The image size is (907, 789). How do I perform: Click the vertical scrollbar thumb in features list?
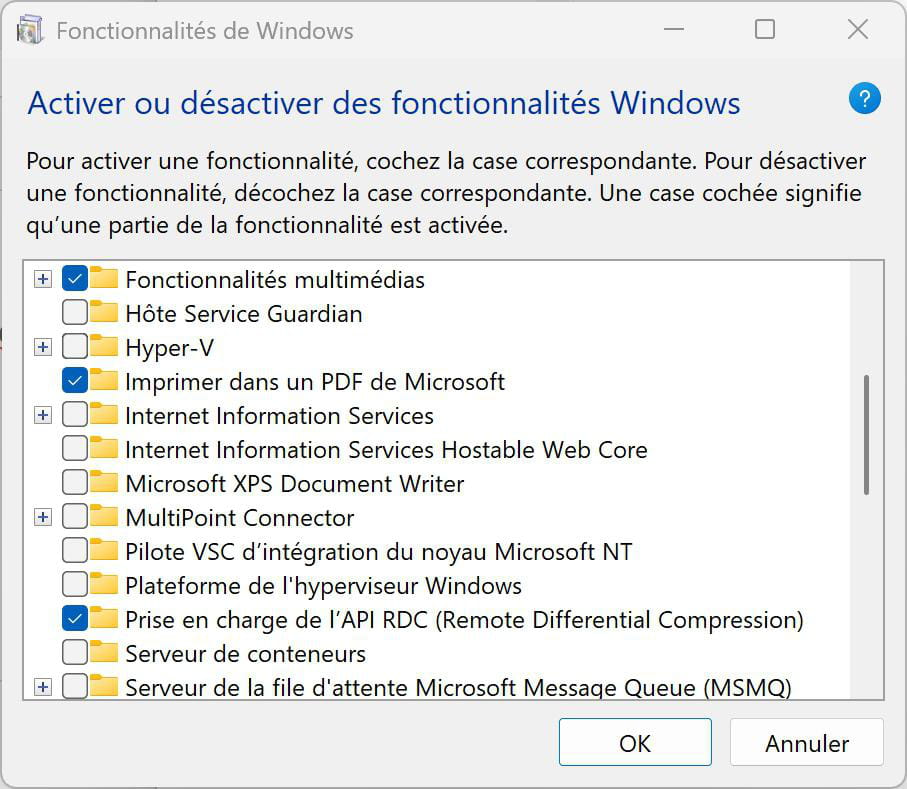pos(866,435)
